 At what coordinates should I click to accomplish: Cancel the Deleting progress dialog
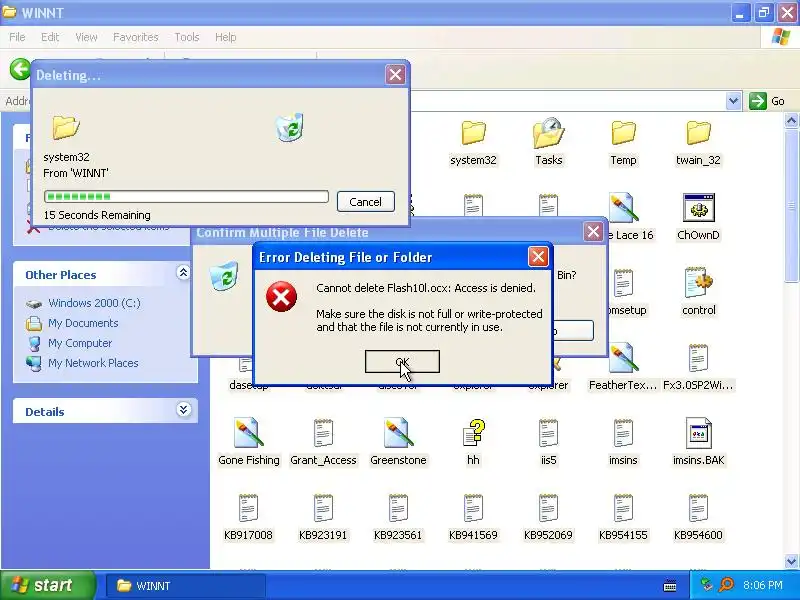[365, 202]
